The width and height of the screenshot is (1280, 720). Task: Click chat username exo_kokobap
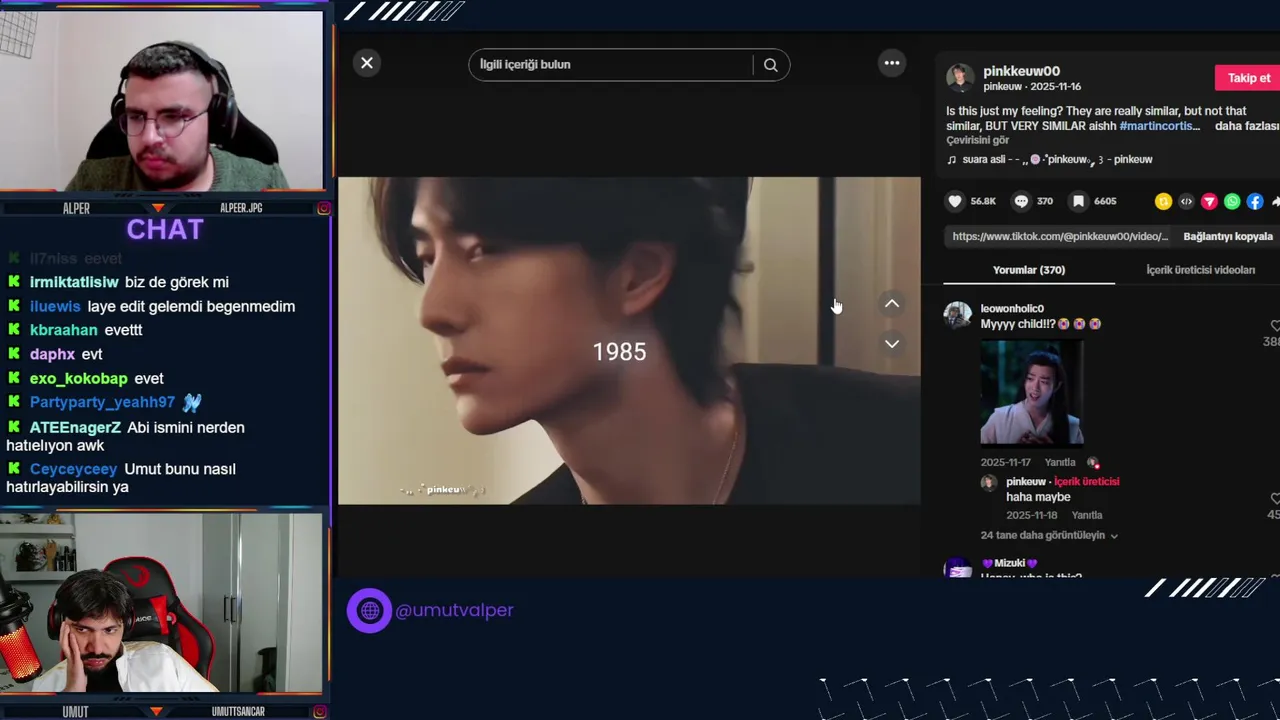point(79,379)
